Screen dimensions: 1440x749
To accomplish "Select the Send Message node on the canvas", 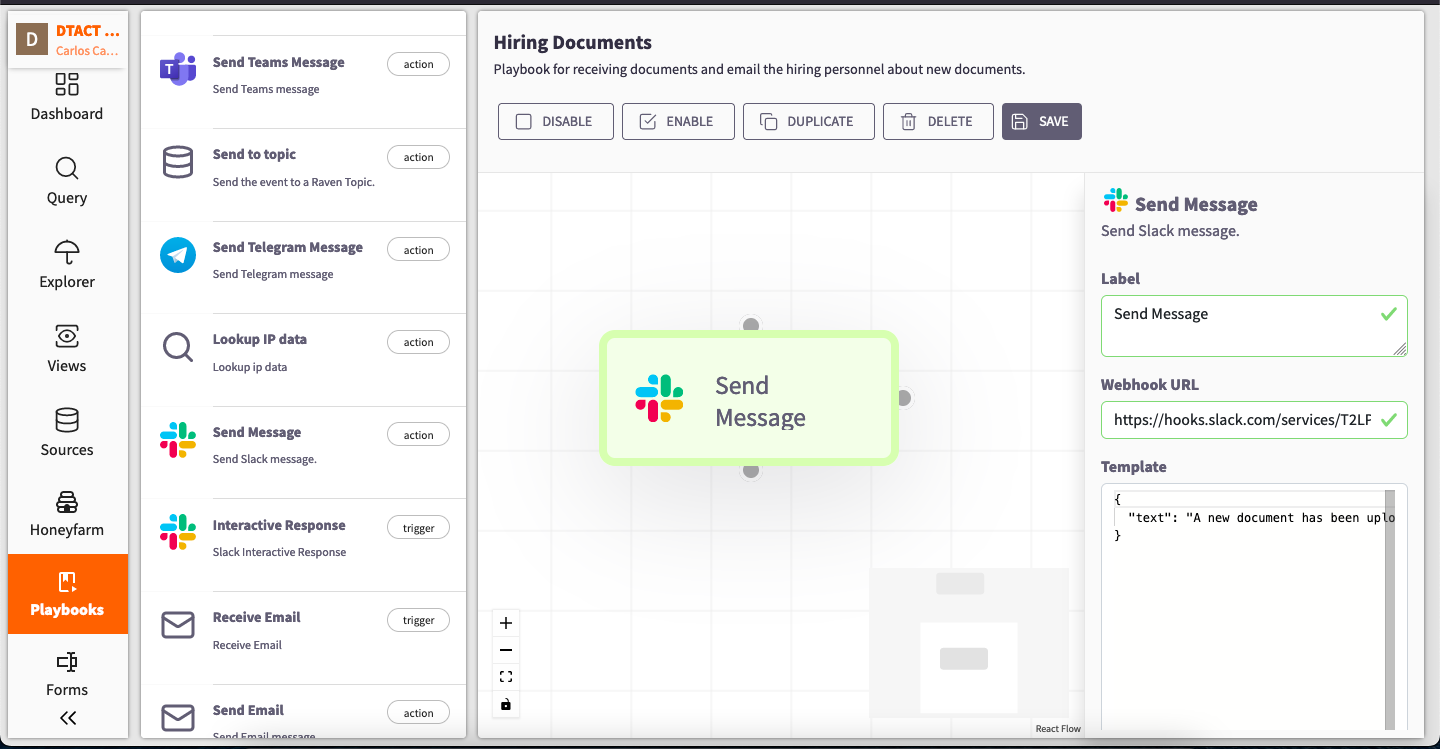I will [x=749, y=398].
